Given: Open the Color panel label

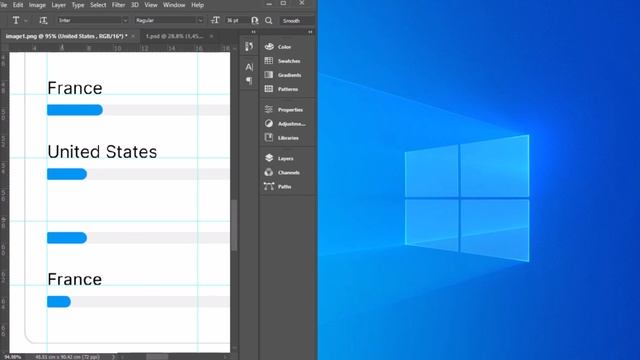Looking at the screenshot, I should (284, 47).
